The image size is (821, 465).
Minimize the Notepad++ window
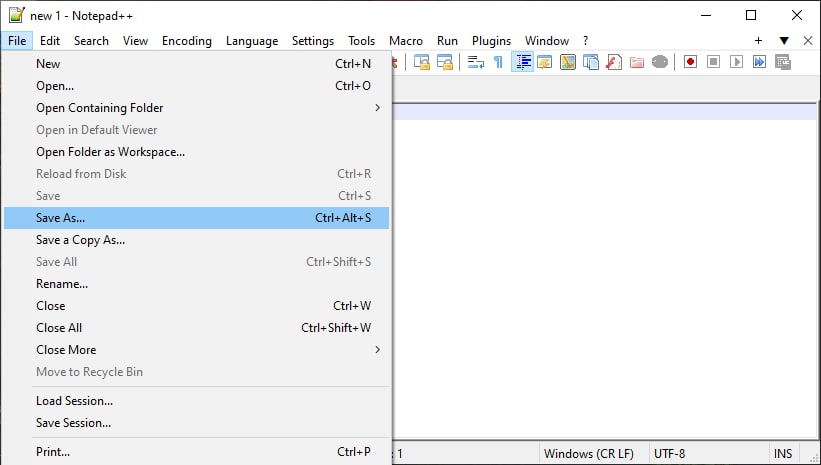coord(706,15)
